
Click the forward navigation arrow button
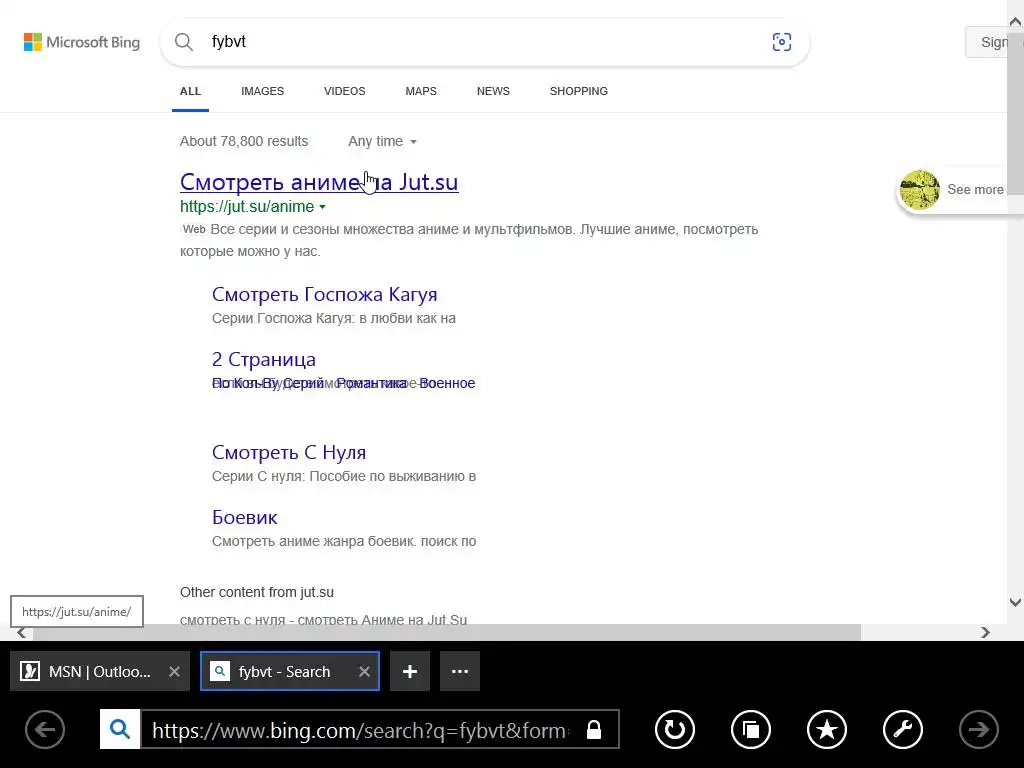pos(978,729)
